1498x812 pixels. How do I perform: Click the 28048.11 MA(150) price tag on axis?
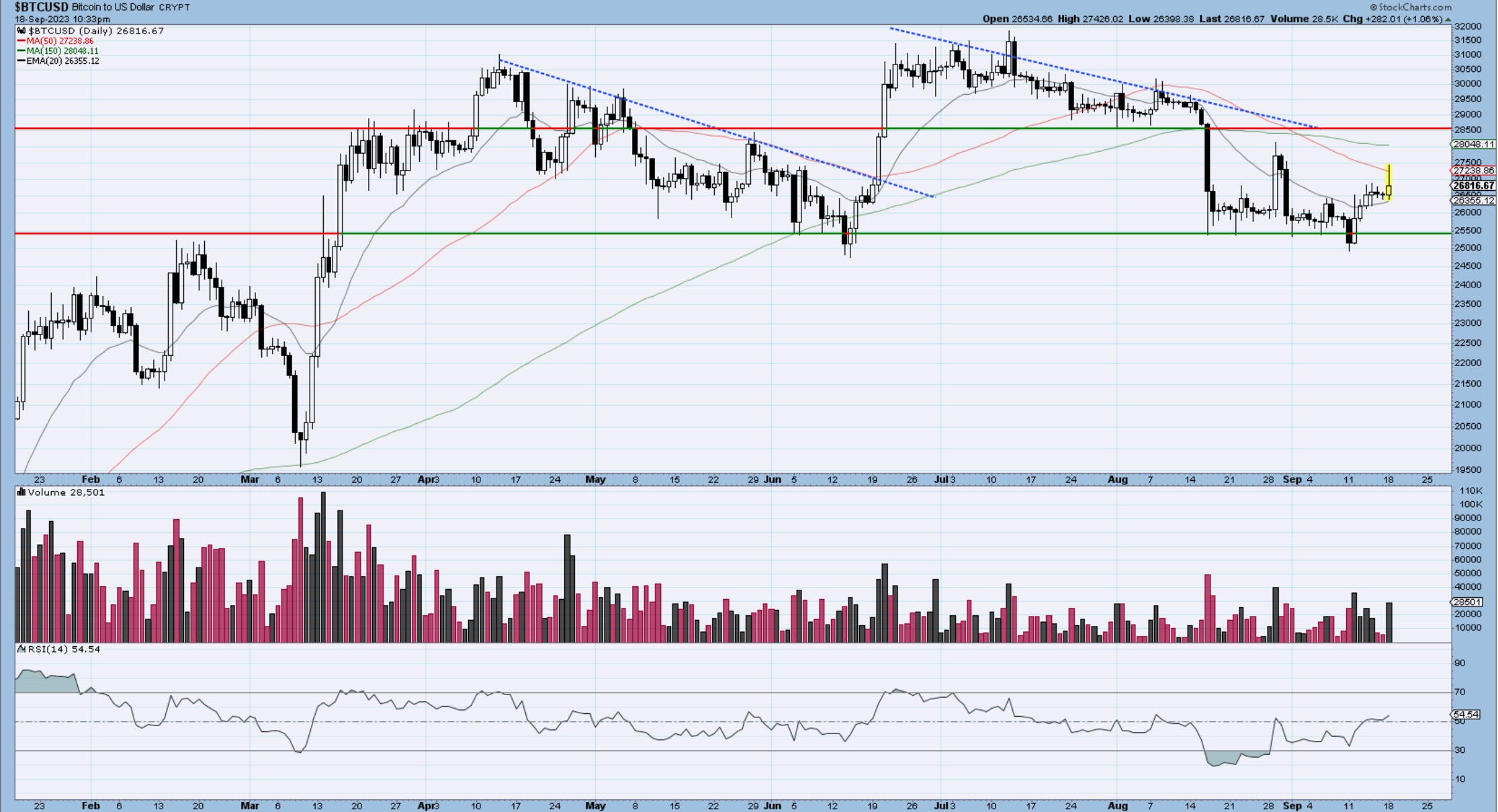pyautogui.click(x=1473, y=144)
